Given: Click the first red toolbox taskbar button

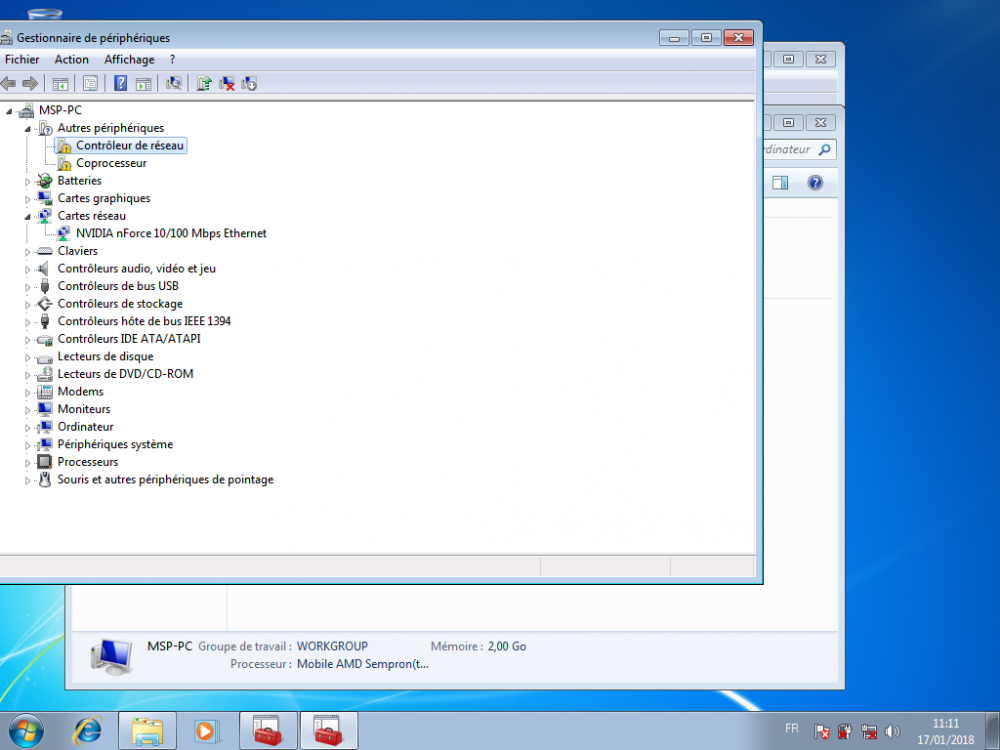Looking at the screenshot, I should [268, 731].
